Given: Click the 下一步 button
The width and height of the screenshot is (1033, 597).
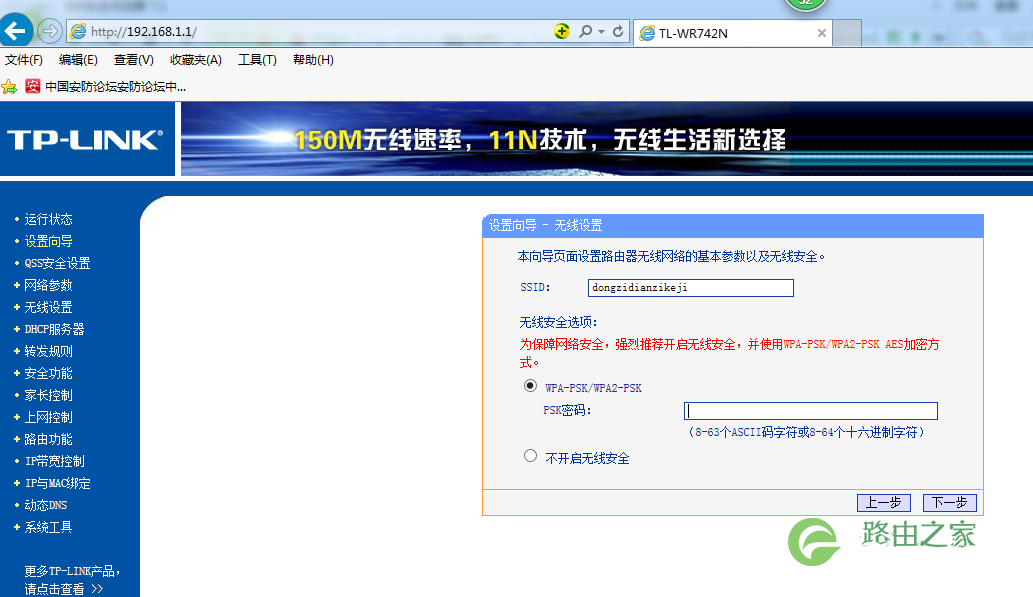Looking at the screenshot, I should tap(949, 503).
